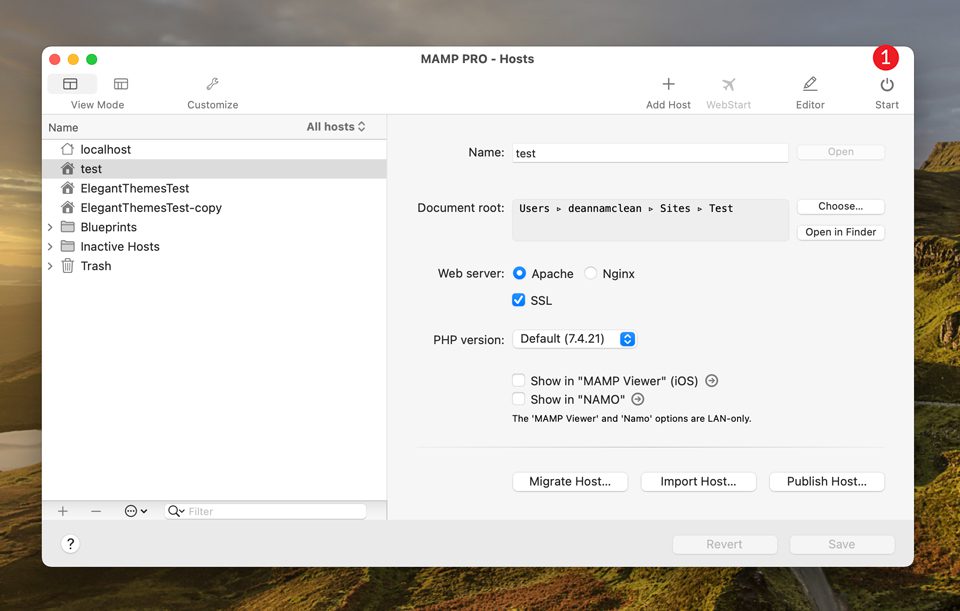The width and height of the screenshot is (960, 611).
Task: Select Nginx as the web server
Action: click(x=590, y=273)
